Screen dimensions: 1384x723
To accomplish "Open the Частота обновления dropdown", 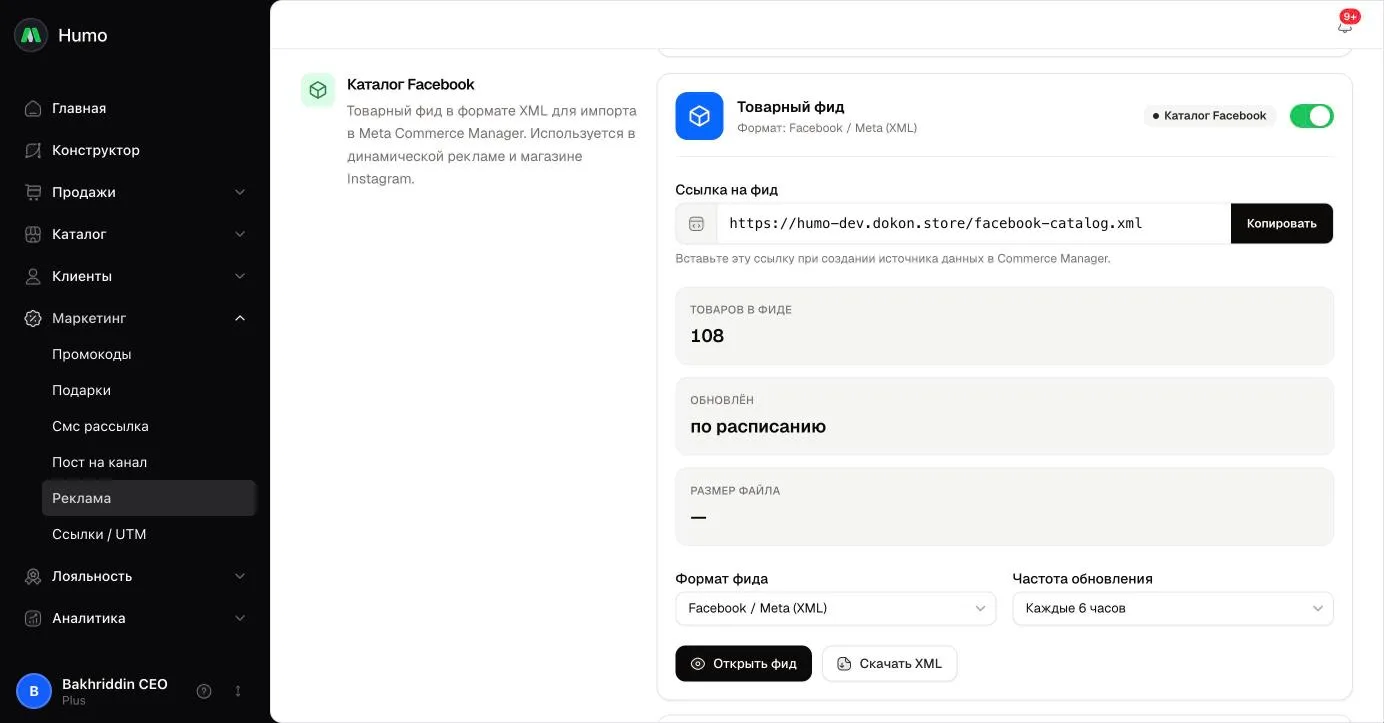I will point(1173,608).
